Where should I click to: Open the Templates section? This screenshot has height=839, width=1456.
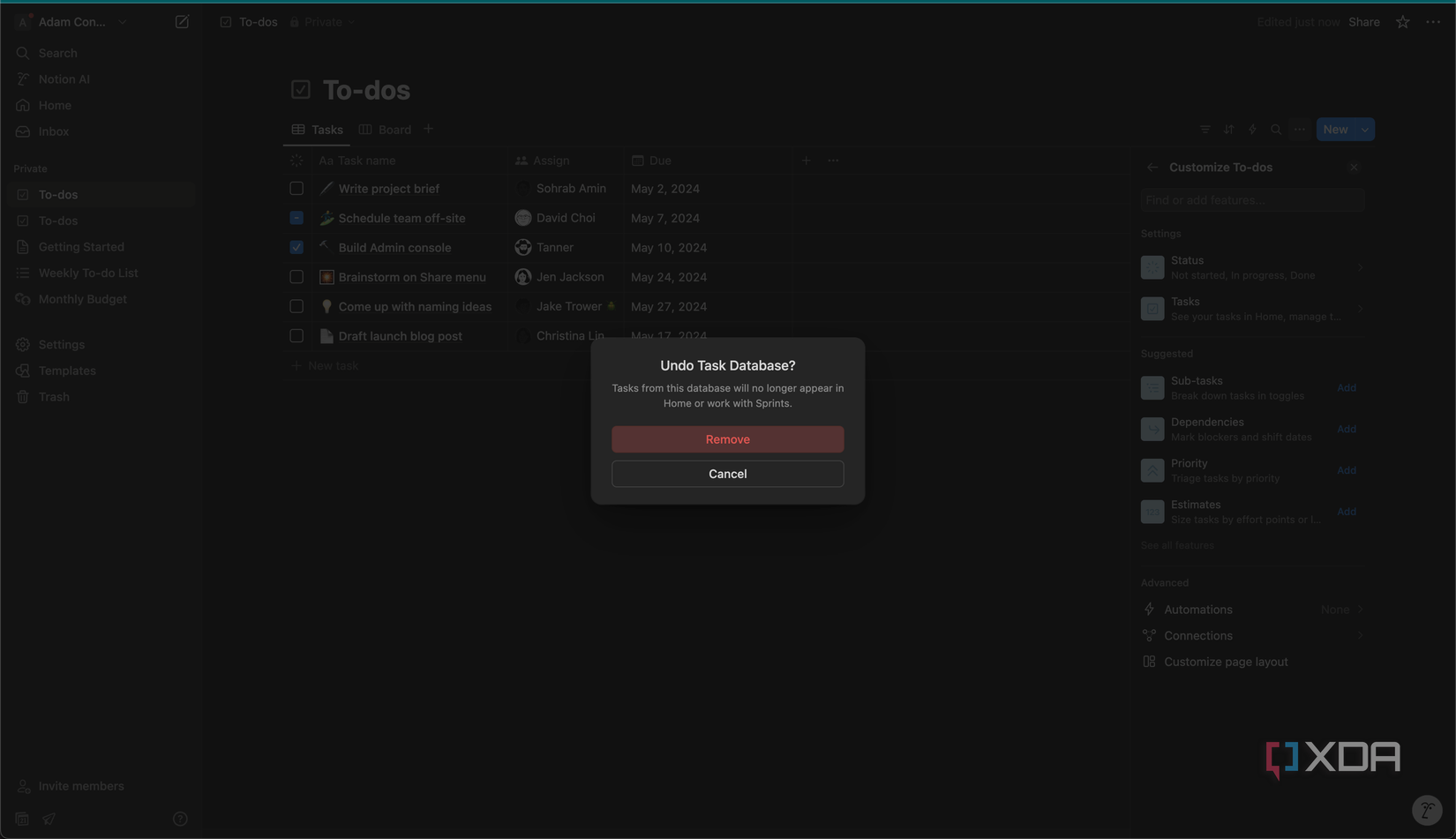(x=66, y=370)
